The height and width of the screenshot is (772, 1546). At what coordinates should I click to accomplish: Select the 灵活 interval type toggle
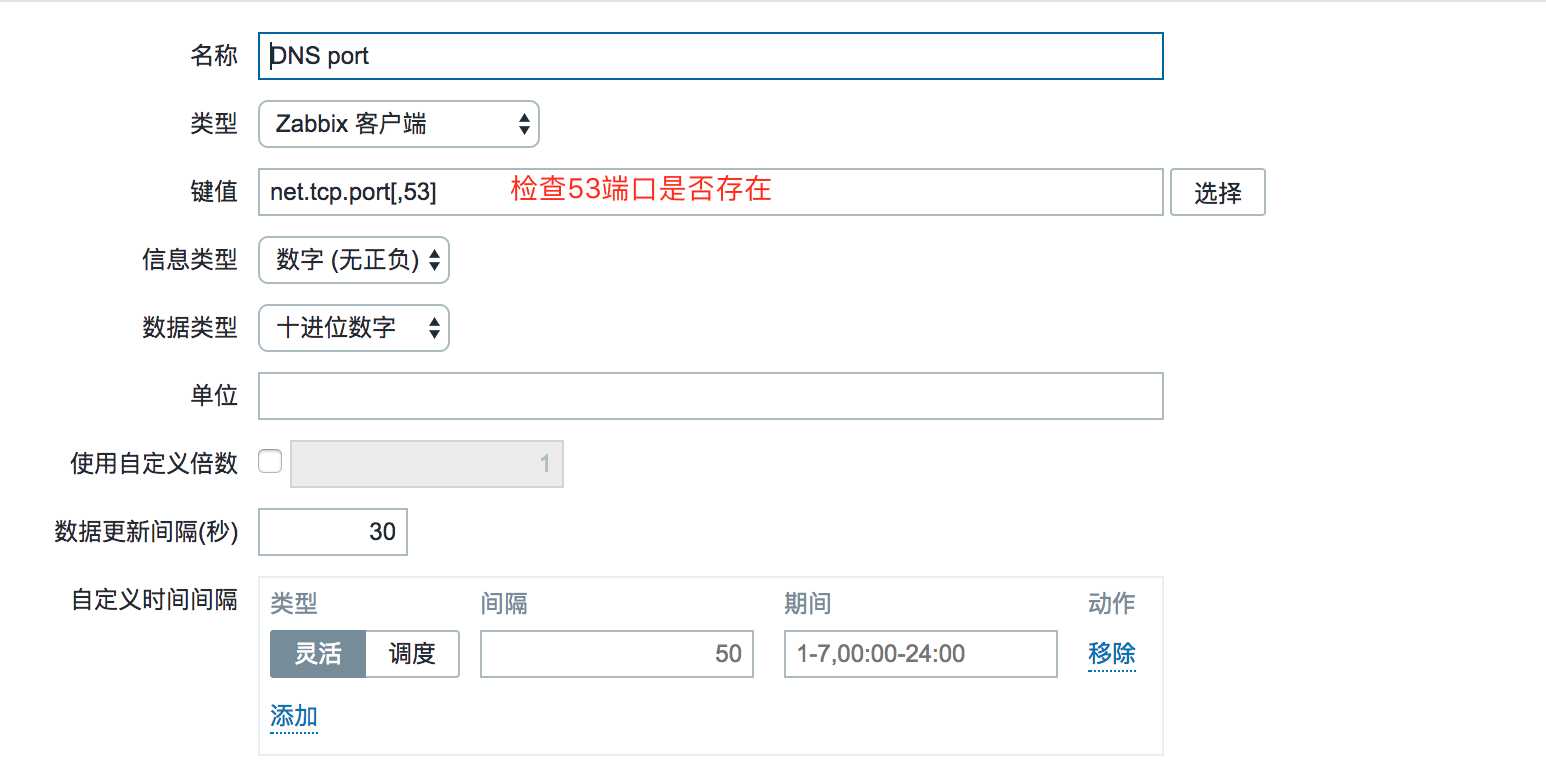[318, 654]
